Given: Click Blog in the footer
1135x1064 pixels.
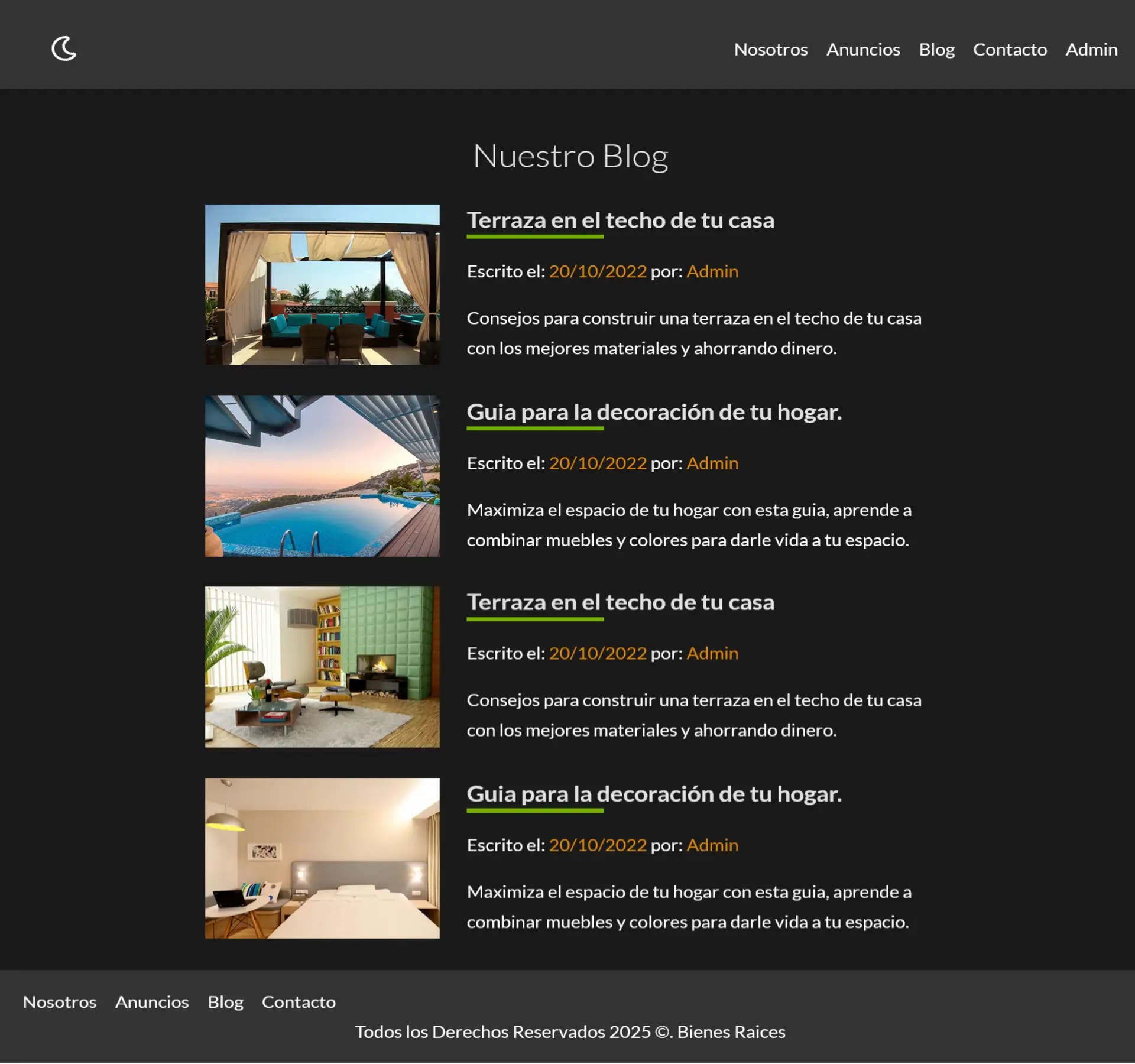Looking at the screenshot, I should point(225,1002).
